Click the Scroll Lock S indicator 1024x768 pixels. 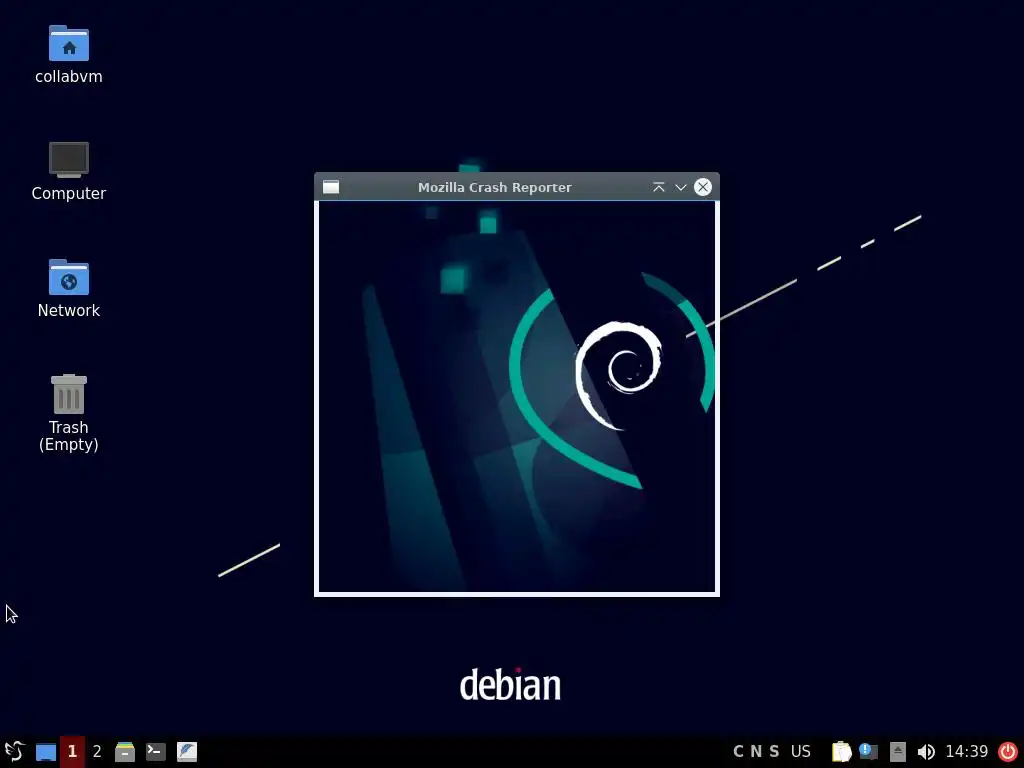(774, 751)
